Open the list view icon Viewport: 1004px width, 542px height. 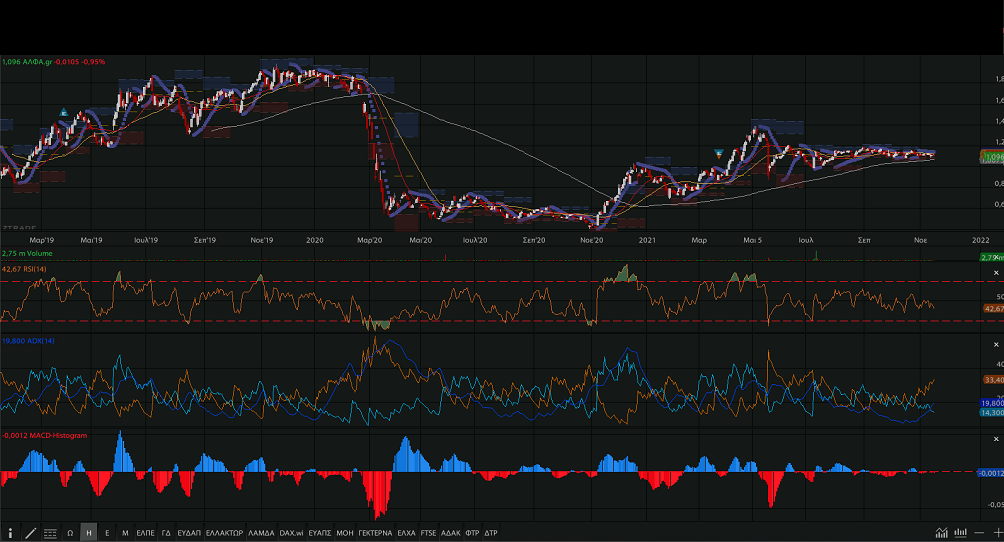(x=50, y=533)
